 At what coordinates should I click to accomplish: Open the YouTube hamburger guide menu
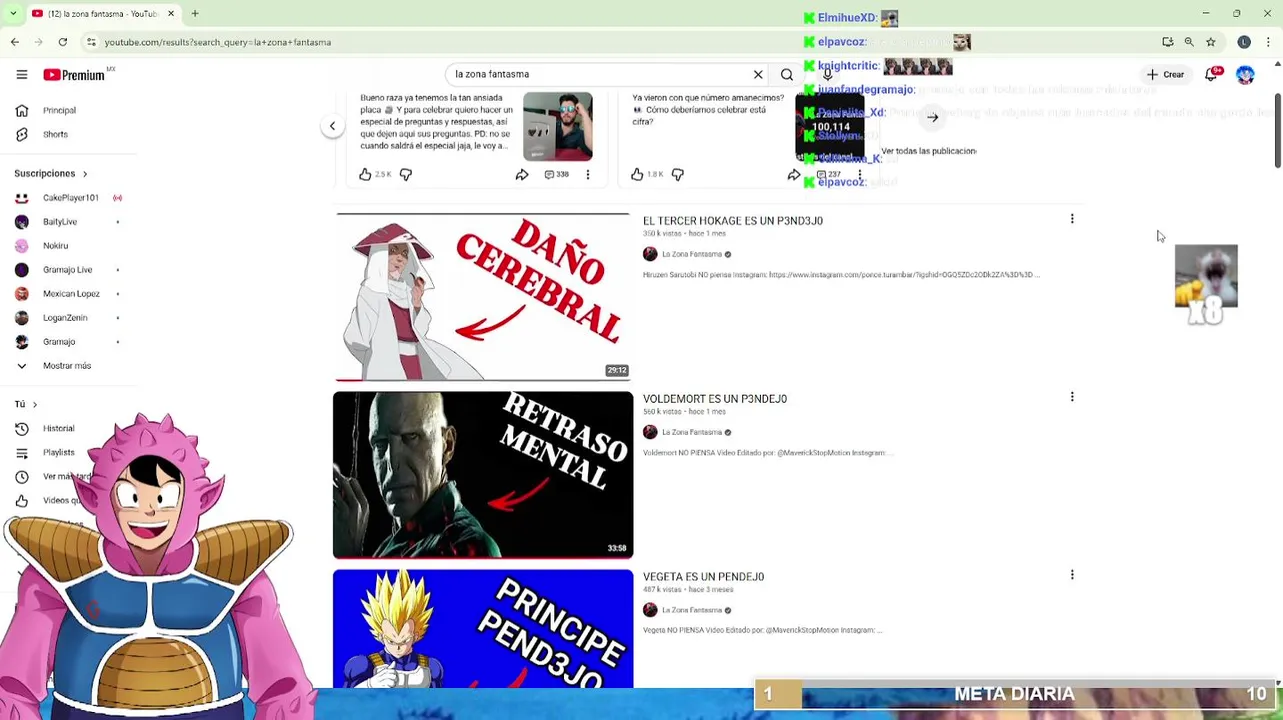(22, 74)
